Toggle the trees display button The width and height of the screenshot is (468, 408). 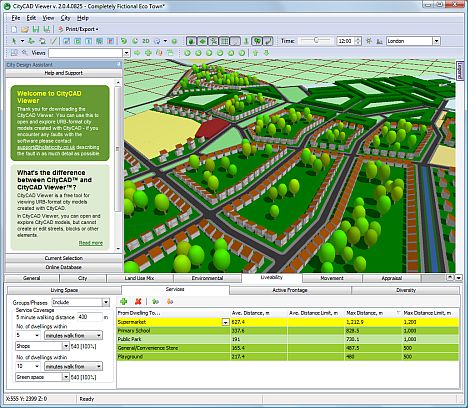(x=257, y=41)
